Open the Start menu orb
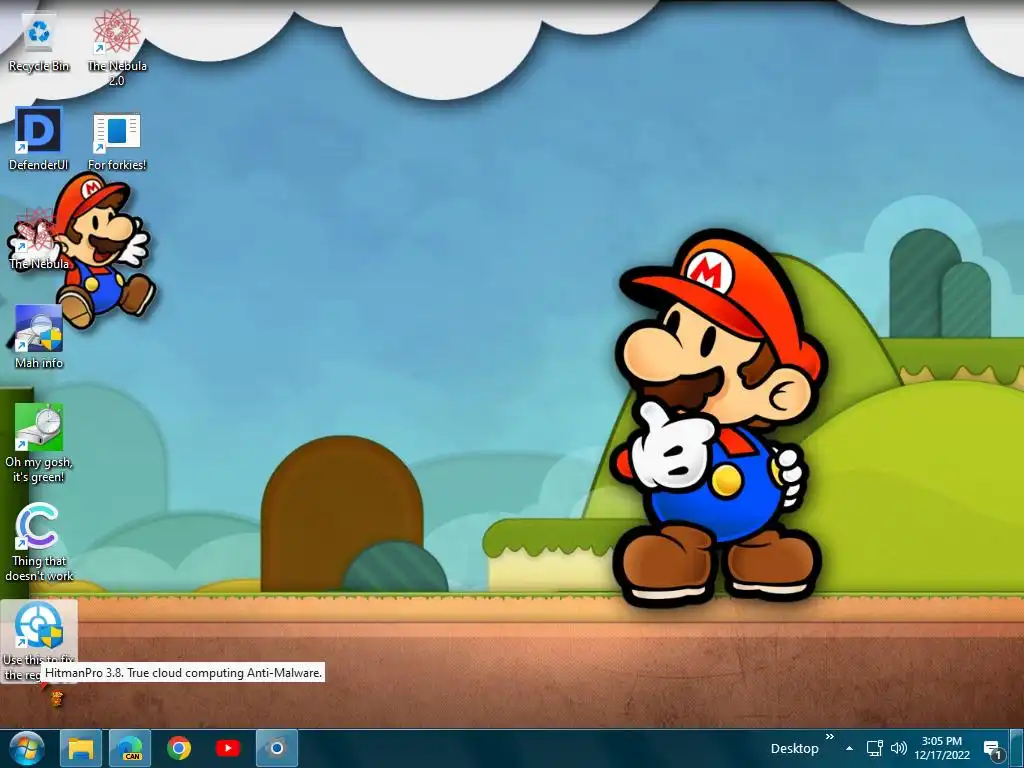Screen dimensions: 1024x768 (27, 748)
